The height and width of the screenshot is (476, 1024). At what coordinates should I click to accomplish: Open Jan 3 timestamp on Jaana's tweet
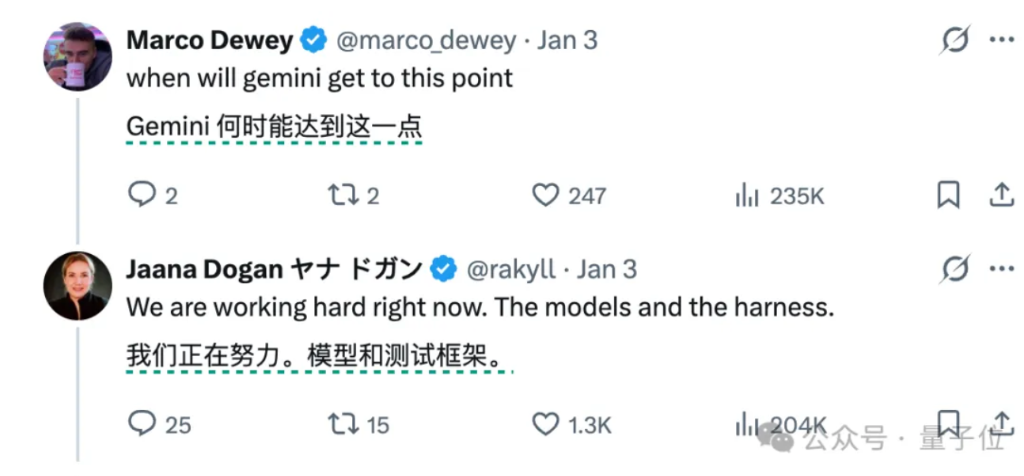(607, 270)
